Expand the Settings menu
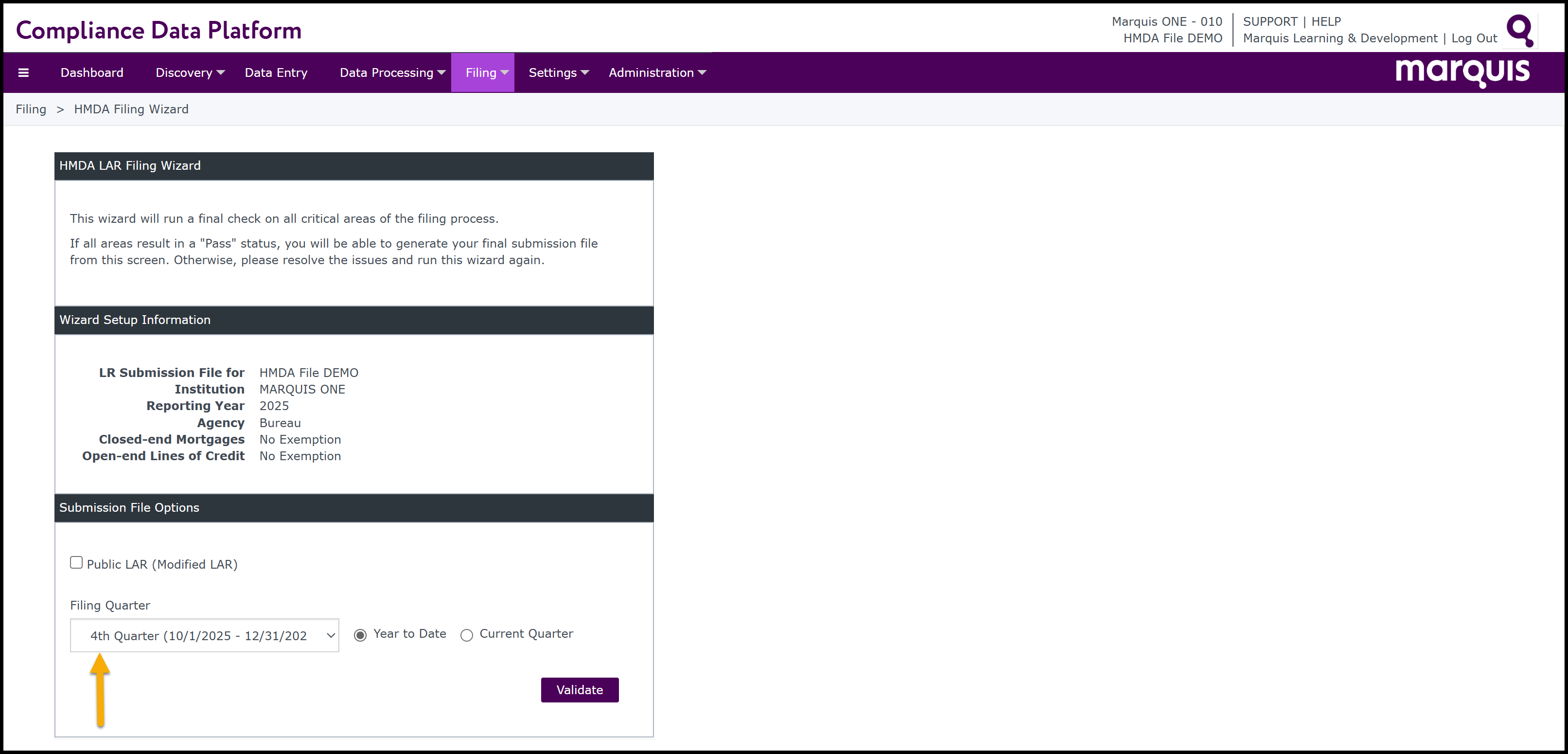This screenshot has width=1568, height=754. point(558,72)
